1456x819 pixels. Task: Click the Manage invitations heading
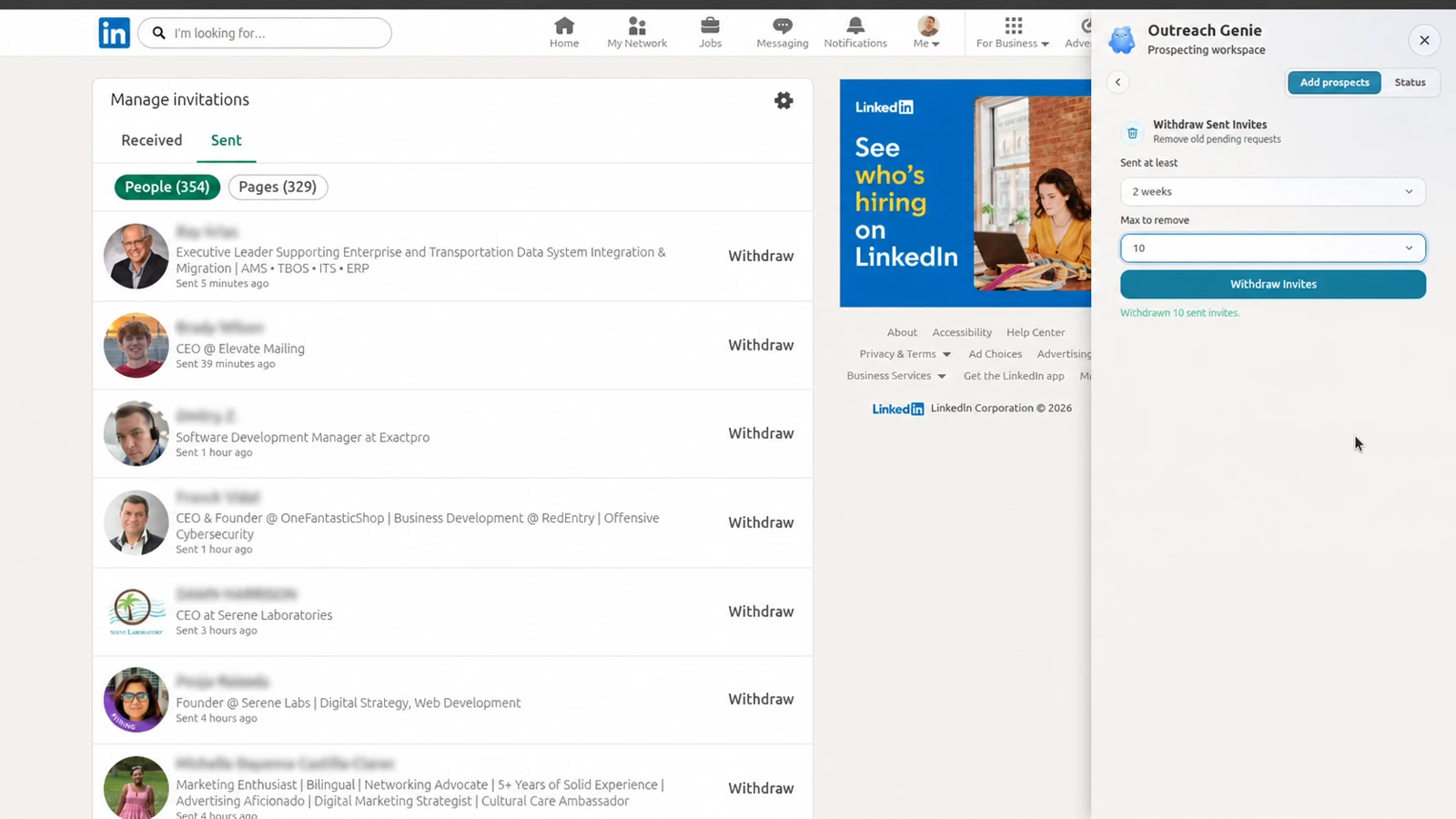(180, 99)
